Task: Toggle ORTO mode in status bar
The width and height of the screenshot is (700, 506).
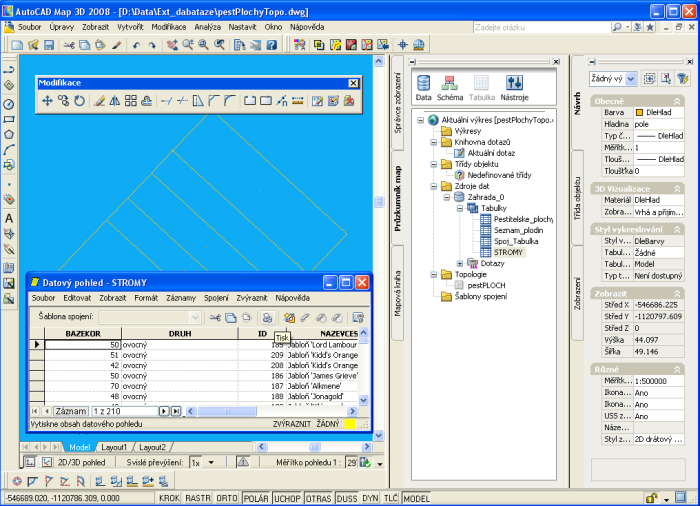Action: click(227, 498)
